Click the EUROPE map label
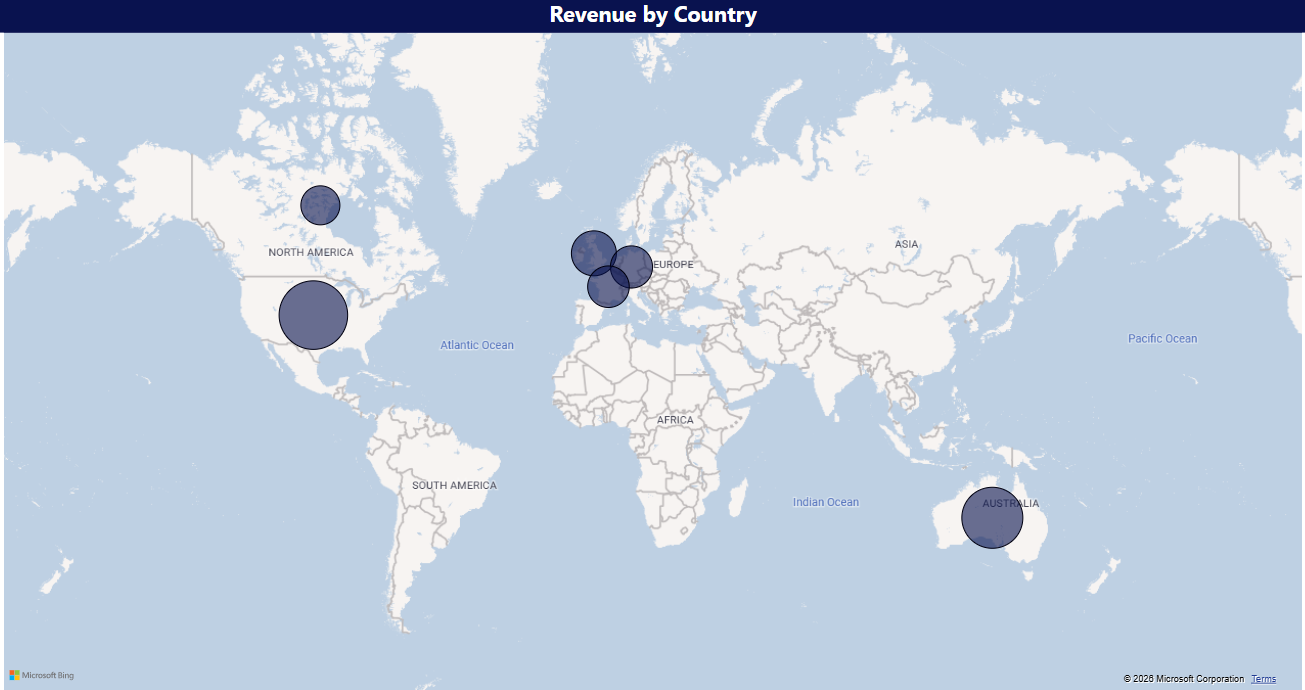This screenshot has width=1305, height=690. [676, 265]
